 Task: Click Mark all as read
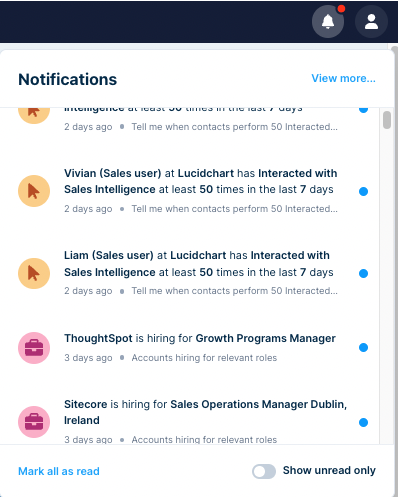click(x=59, y=471)
